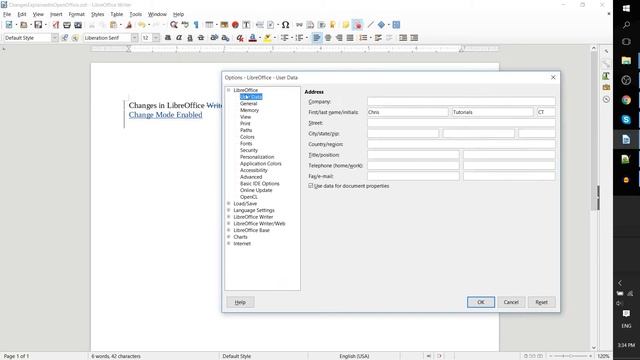Click the New document icon

coord(9,25)
